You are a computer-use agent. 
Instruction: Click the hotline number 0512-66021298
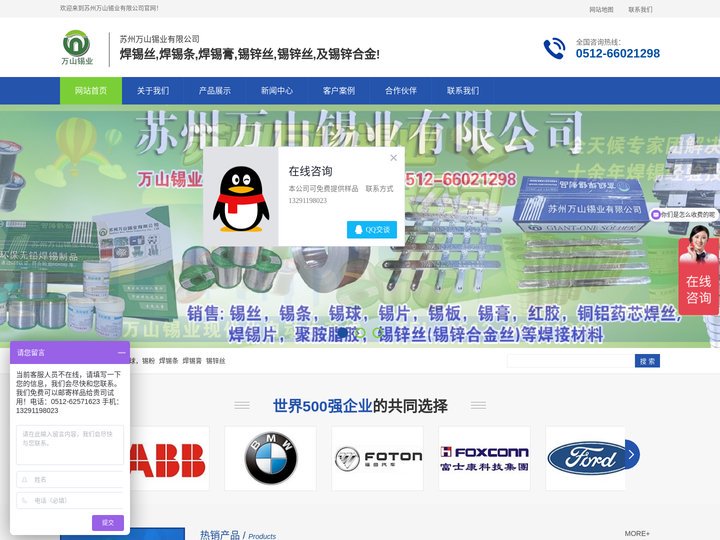tap(618, 53)
